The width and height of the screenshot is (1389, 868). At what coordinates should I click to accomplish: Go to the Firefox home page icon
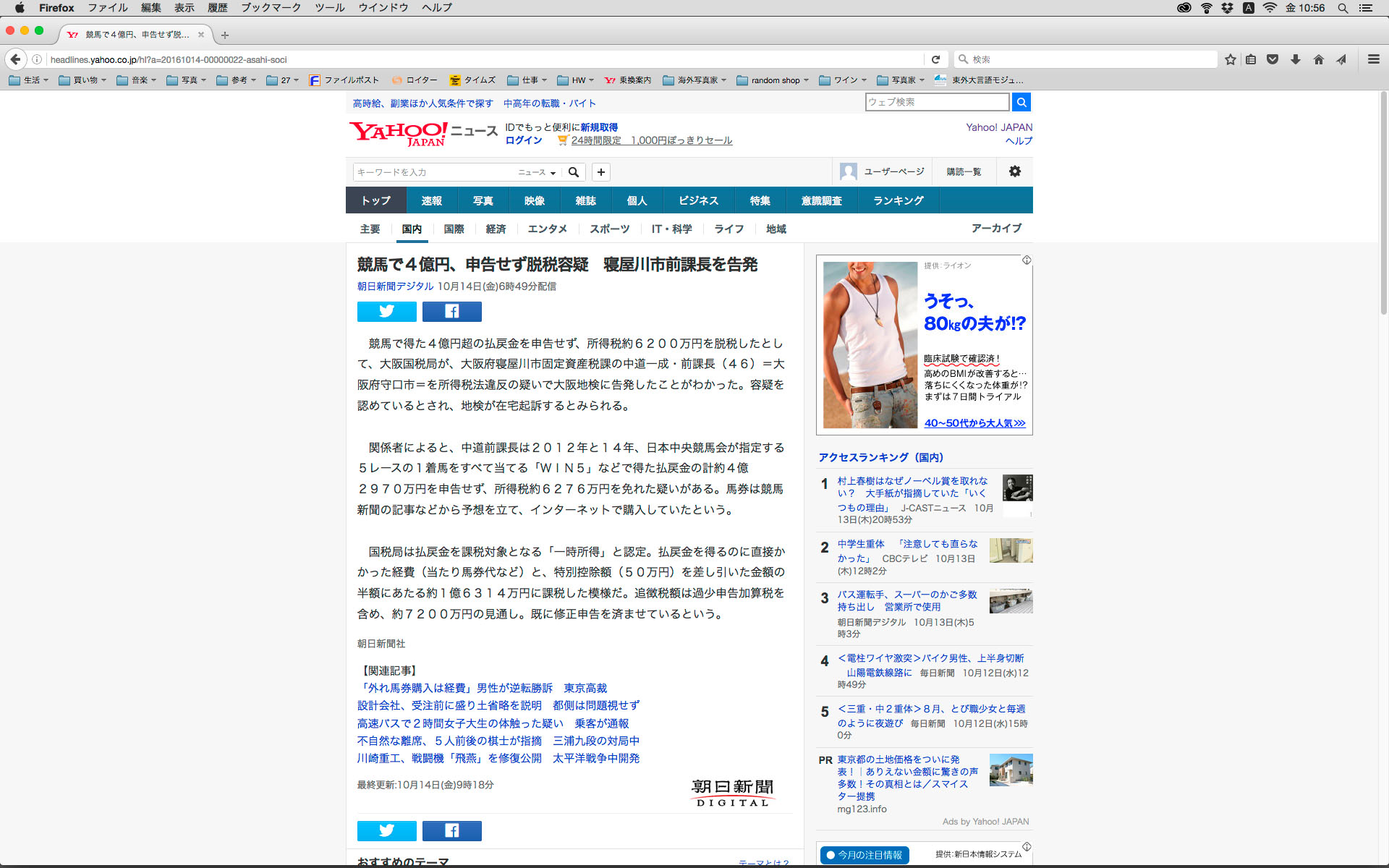[1318, 59]
